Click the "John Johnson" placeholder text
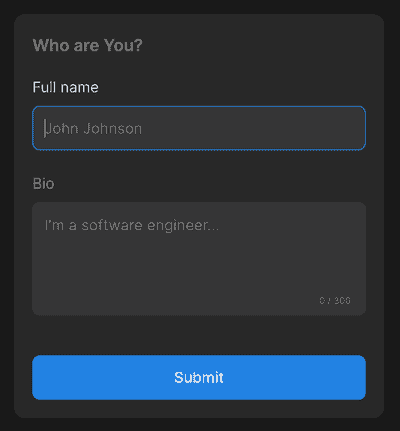The width and height of the screenshot is (400, 431). point(93,129)
